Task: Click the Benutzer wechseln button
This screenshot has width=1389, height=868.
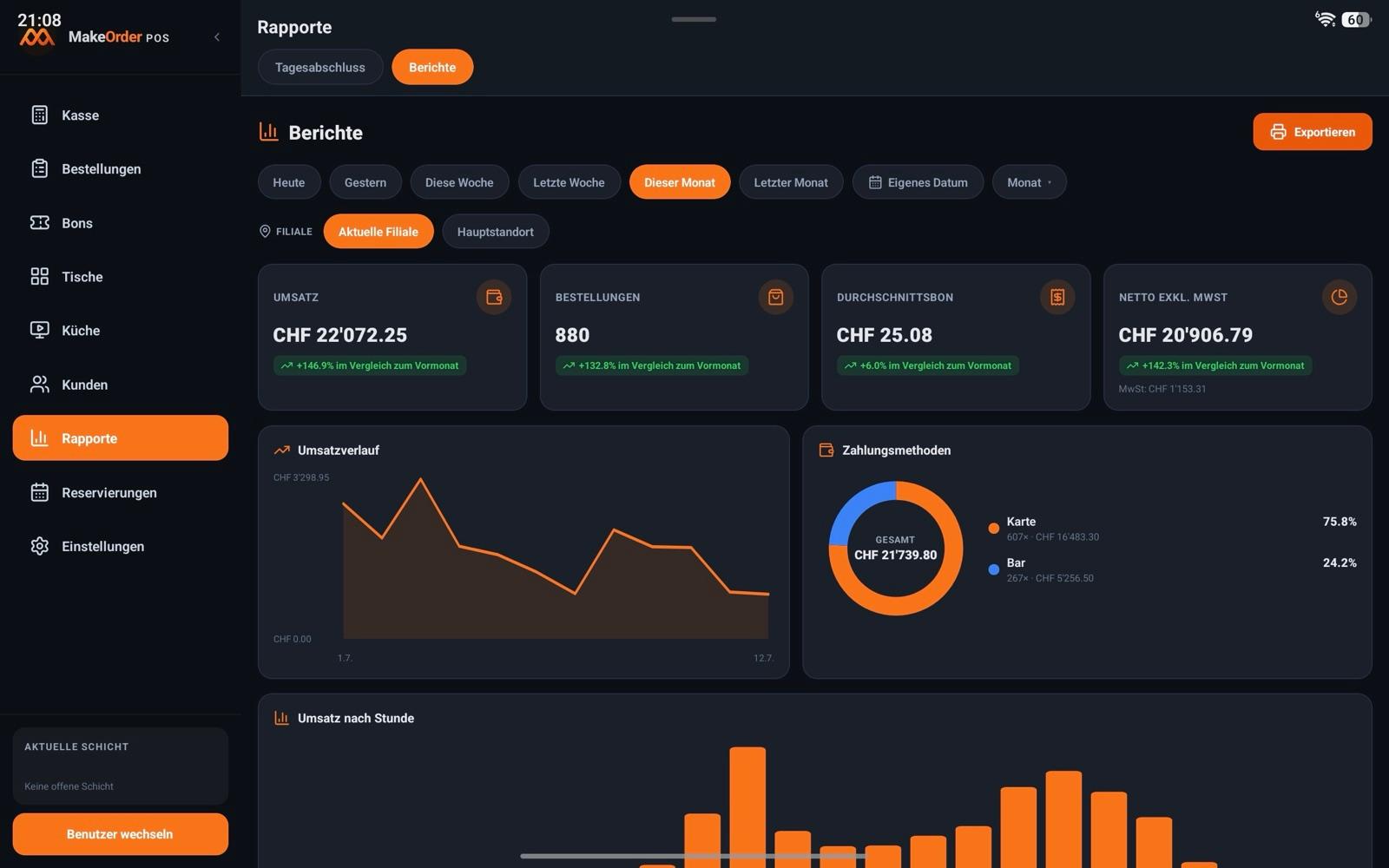Action: coord(121,834)
